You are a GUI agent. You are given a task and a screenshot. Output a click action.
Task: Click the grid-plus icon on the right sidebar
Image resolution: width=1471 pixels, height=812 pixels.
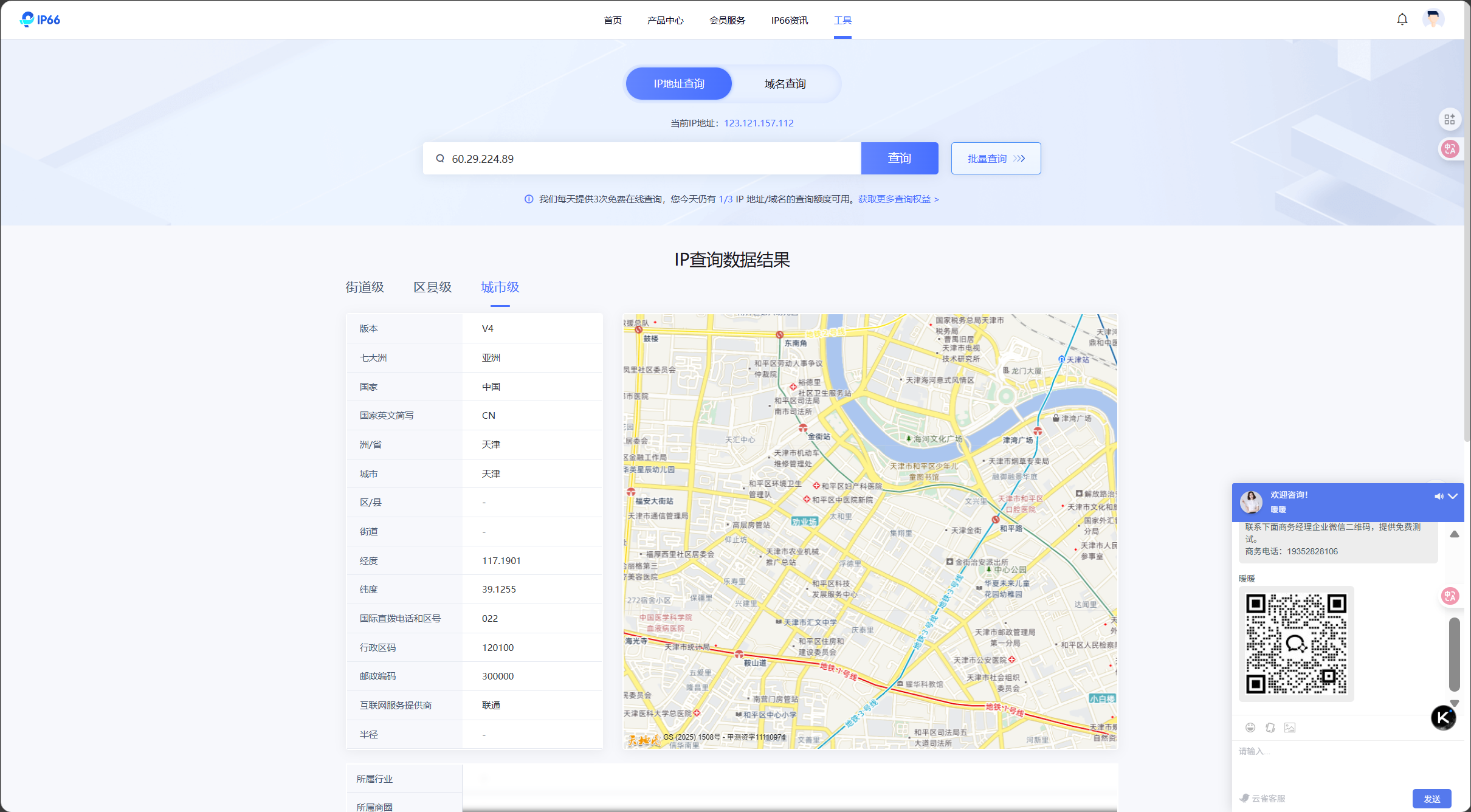point(1450,119)
